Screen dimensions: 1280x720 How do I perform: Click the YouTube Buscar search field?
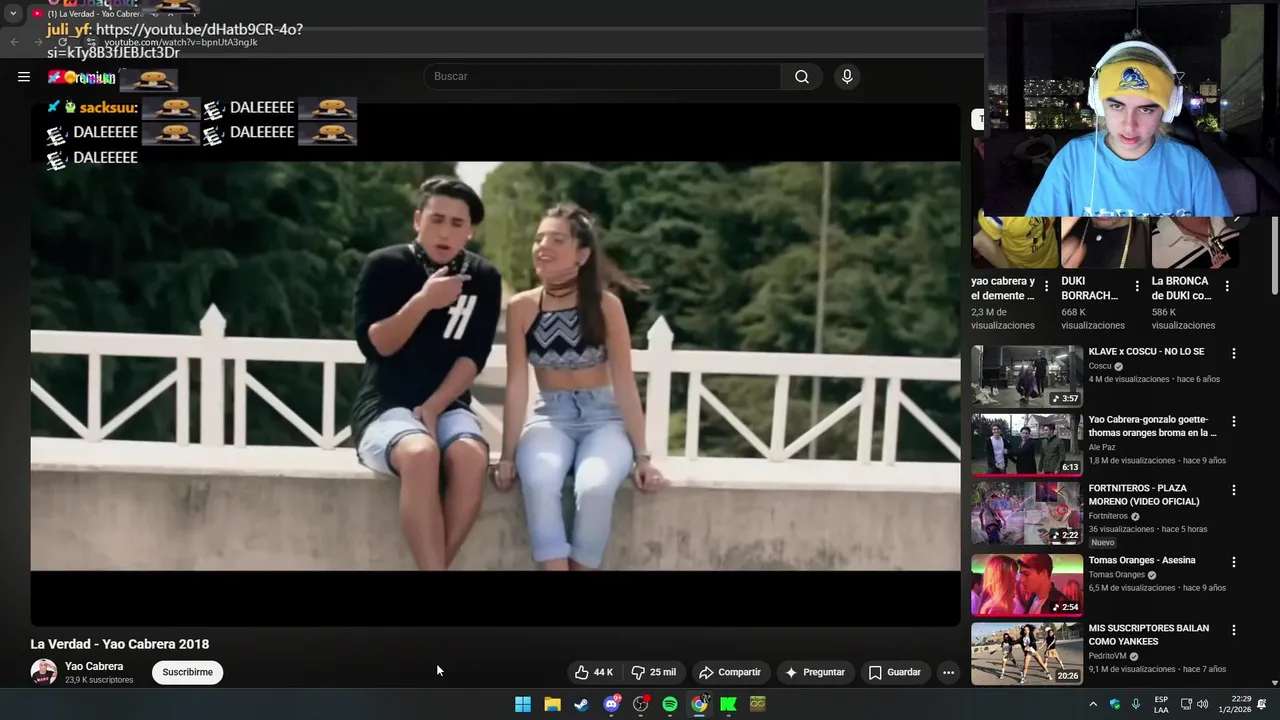[603, 76]
